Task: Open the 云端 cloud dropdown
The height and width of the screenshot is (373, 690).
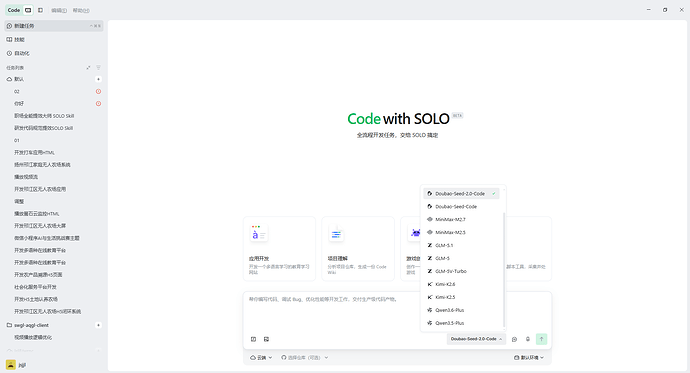Action: pos(261,358)
